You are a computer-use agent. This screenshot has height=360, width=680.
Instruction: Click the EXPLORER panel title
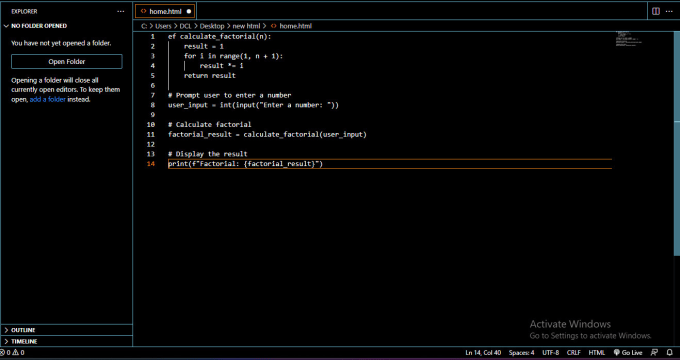tap(24, 11)
